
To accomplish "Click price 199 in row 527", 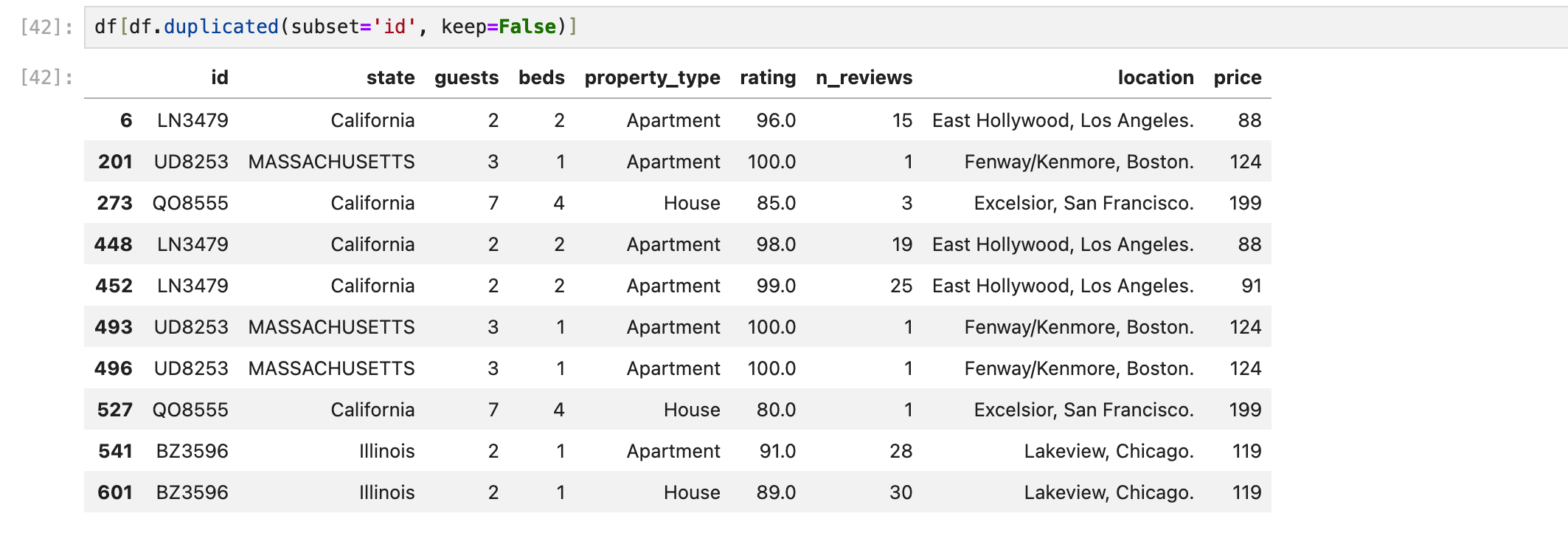I will click(x=1246, y=410).
